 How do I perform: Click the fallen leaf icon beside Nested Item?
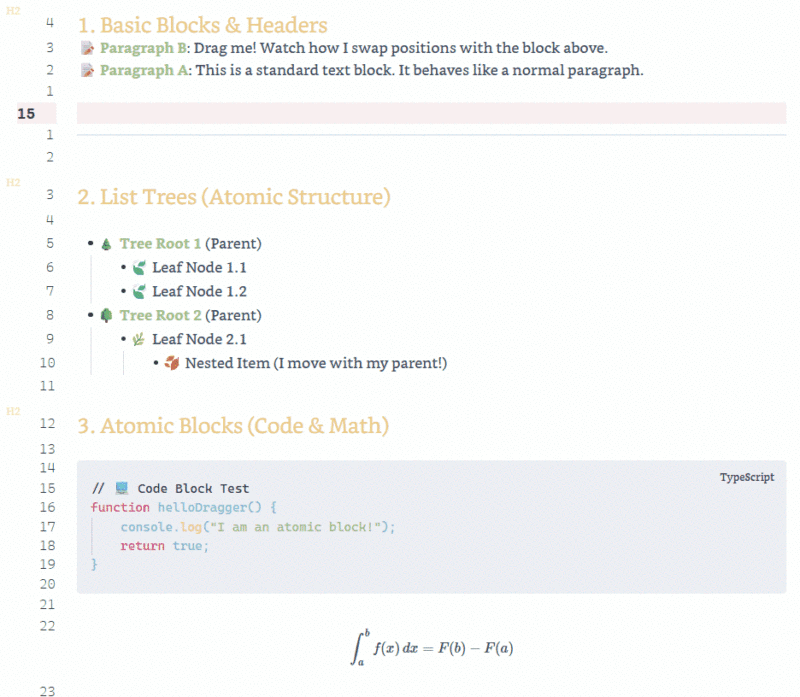pyautogui.click(x=173, y=363)
